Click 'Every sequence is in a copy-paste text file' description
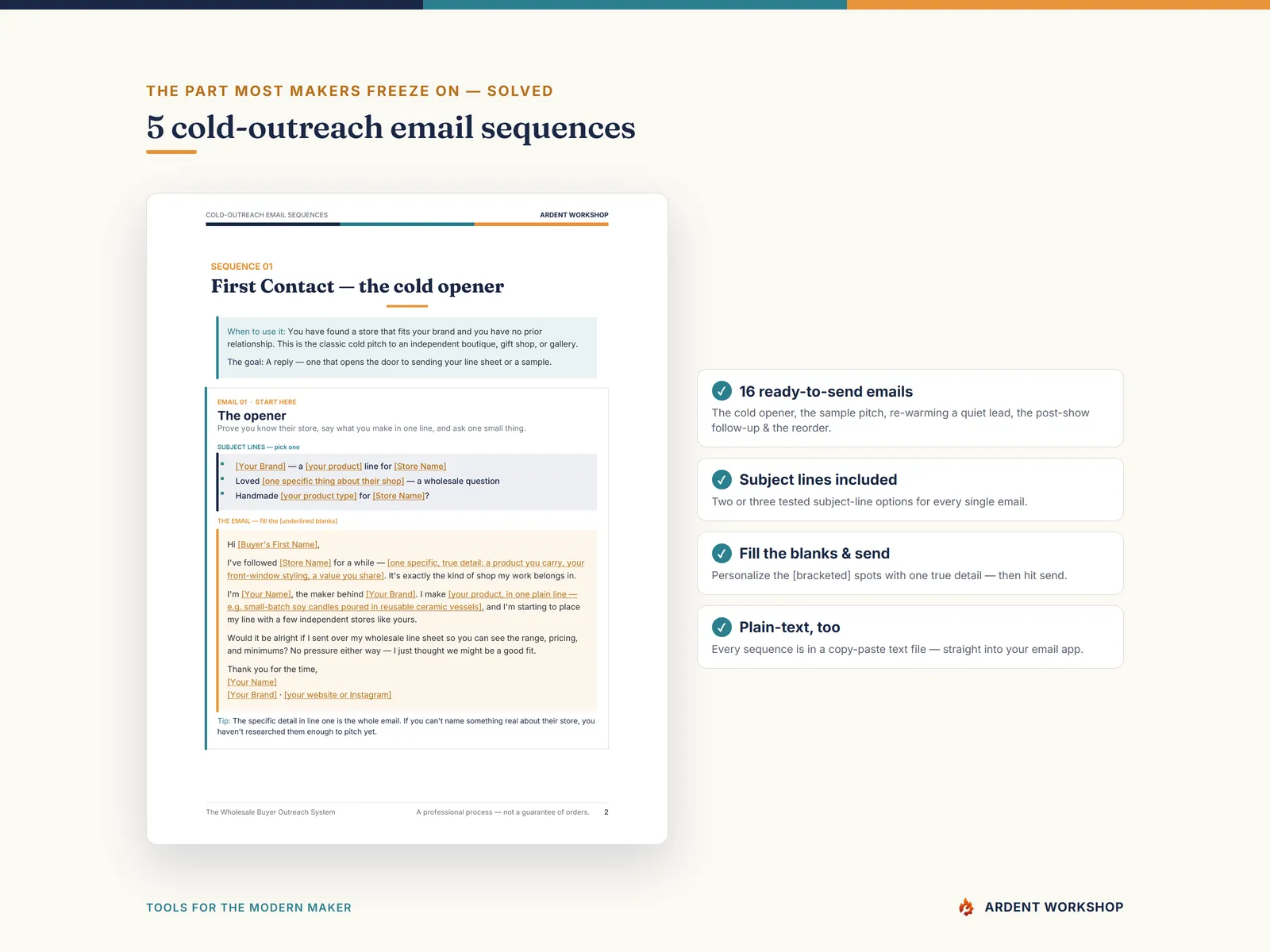Viewport: 1270px width, 952px height. coord(897,649)
